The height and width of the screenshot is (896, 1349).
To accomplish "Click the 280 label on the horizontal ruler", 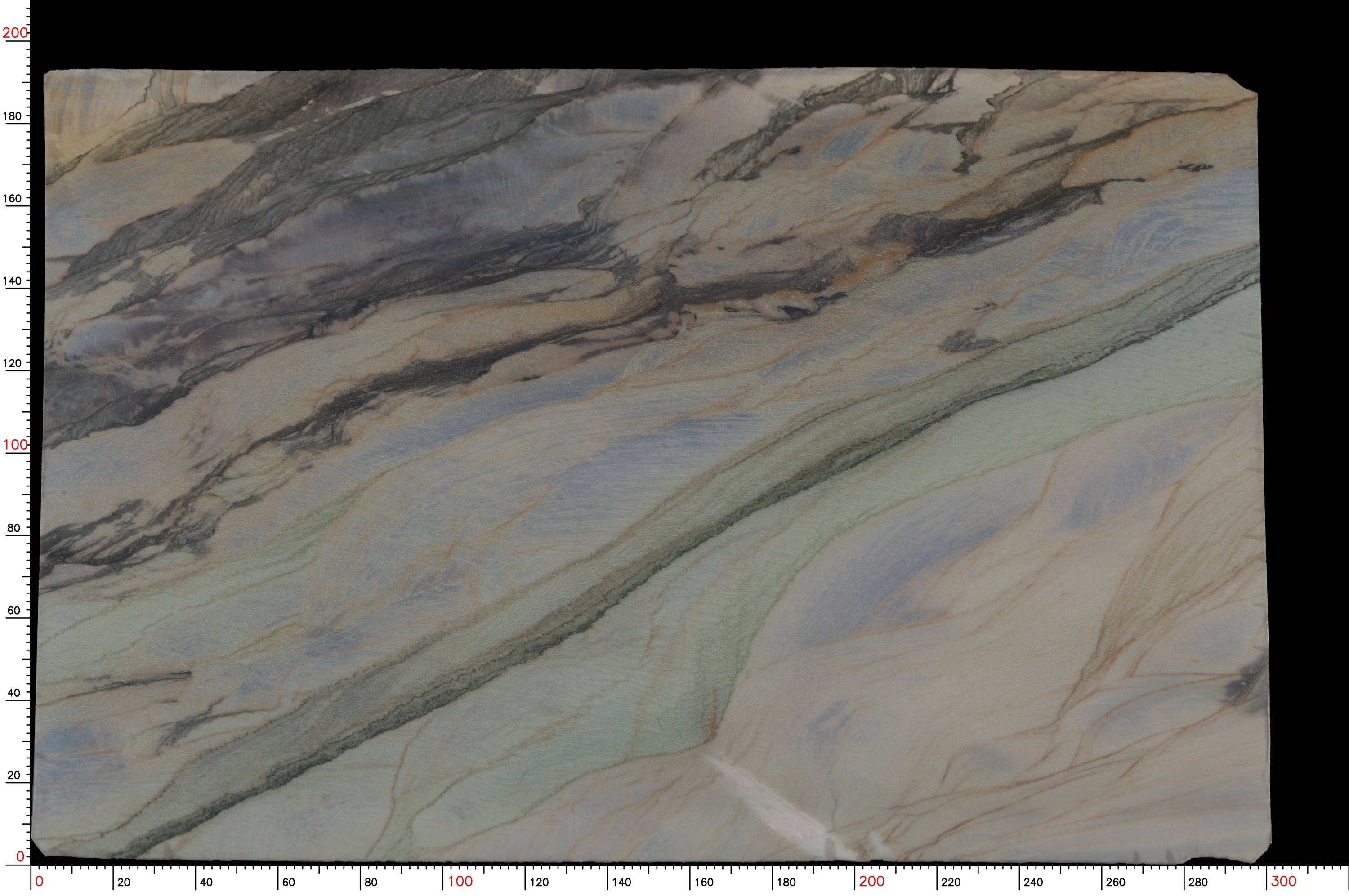I will coord(1197,882).
